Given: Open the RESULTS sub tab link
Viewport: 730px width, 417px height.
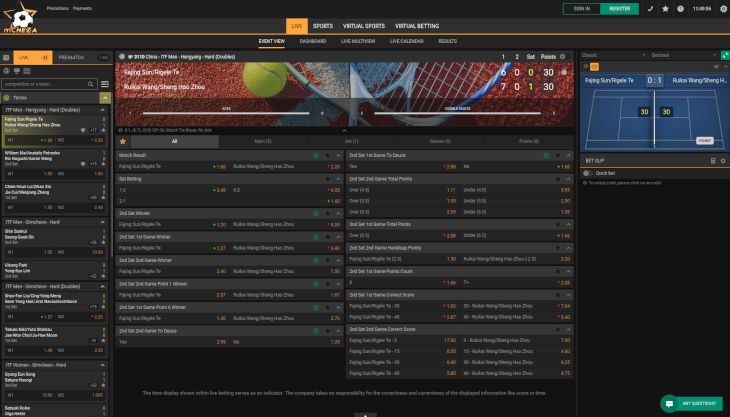Looking at the screenshot, I should [x=447, y=41].
